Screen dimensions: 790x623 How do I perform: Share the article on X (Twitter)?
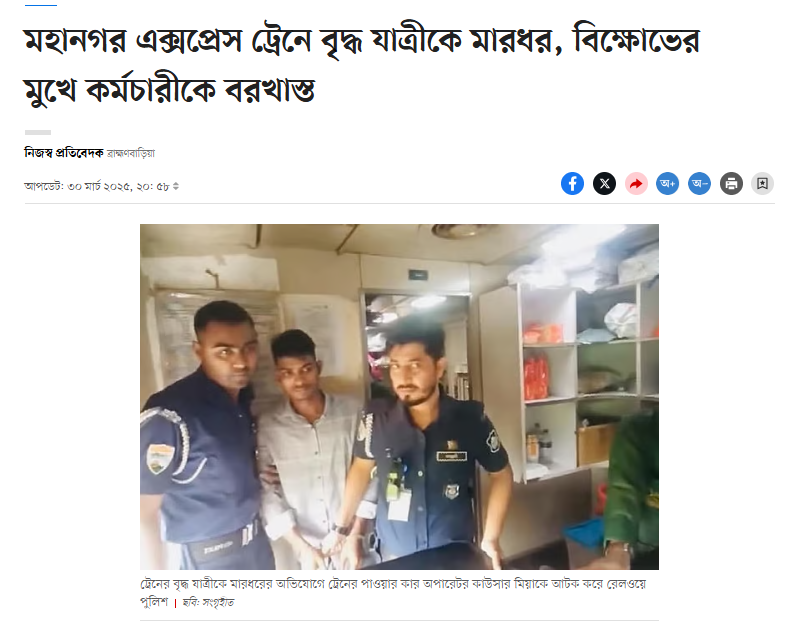(604, 183)
